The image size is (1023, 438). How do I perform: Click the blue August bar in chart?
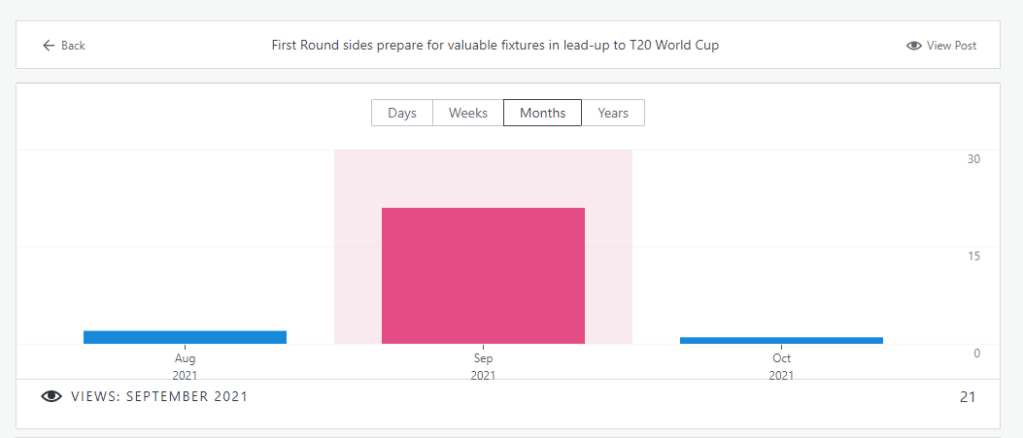(x=185, y=337)
